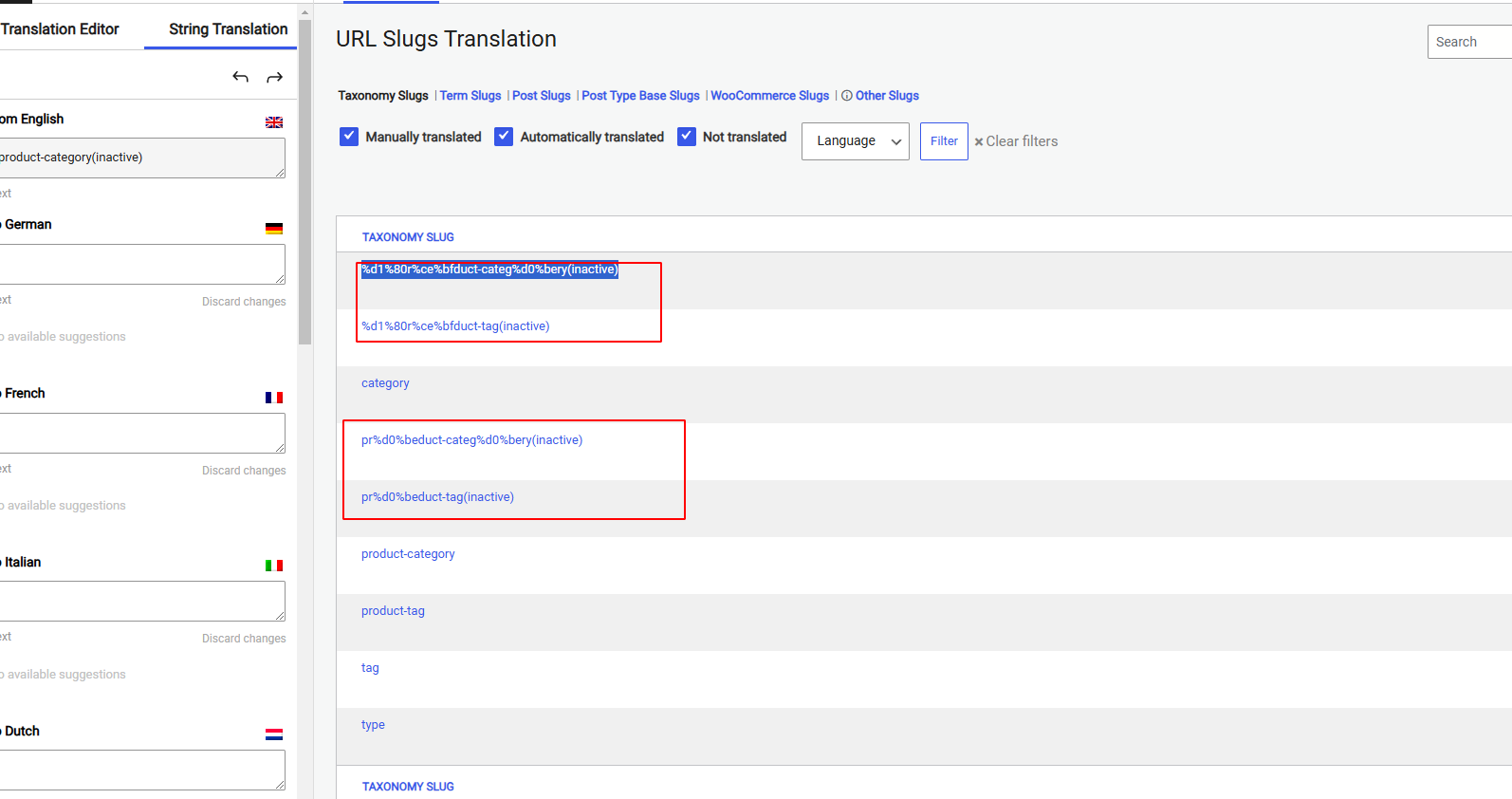This screenshot has height=799, width=1512.
Task: Open Post Type Base Slugs section
Action: [640, 96]
